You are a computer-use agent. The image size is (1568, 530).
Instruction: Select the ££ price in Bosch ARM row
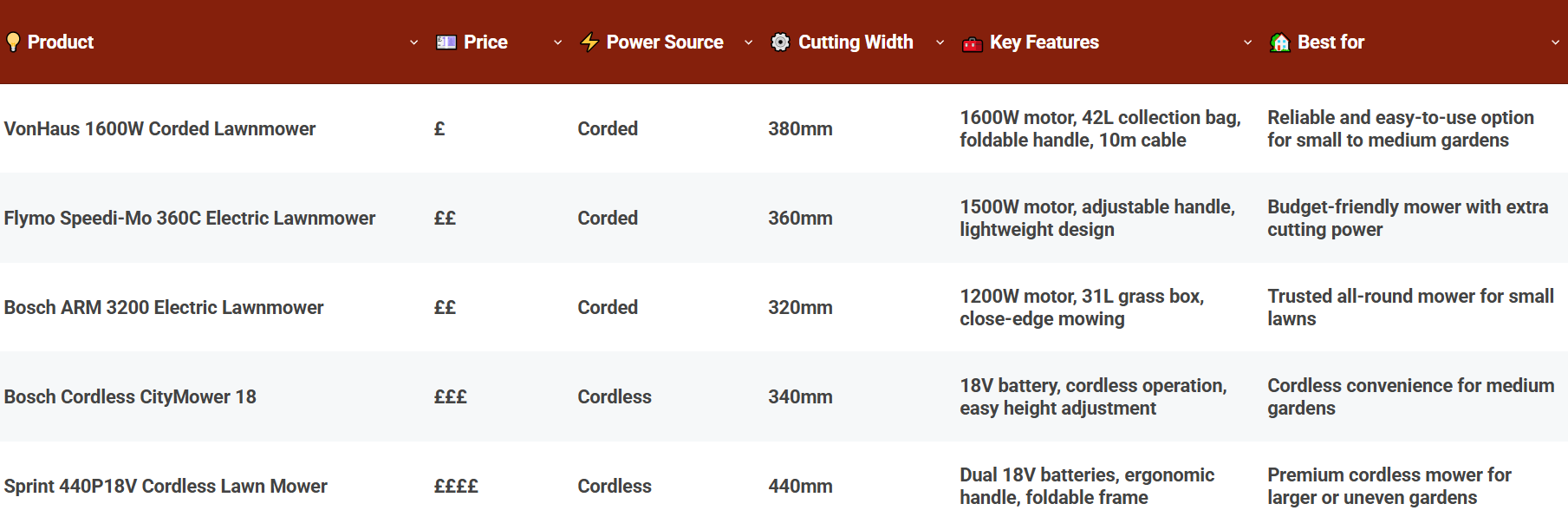pos(445,308)
